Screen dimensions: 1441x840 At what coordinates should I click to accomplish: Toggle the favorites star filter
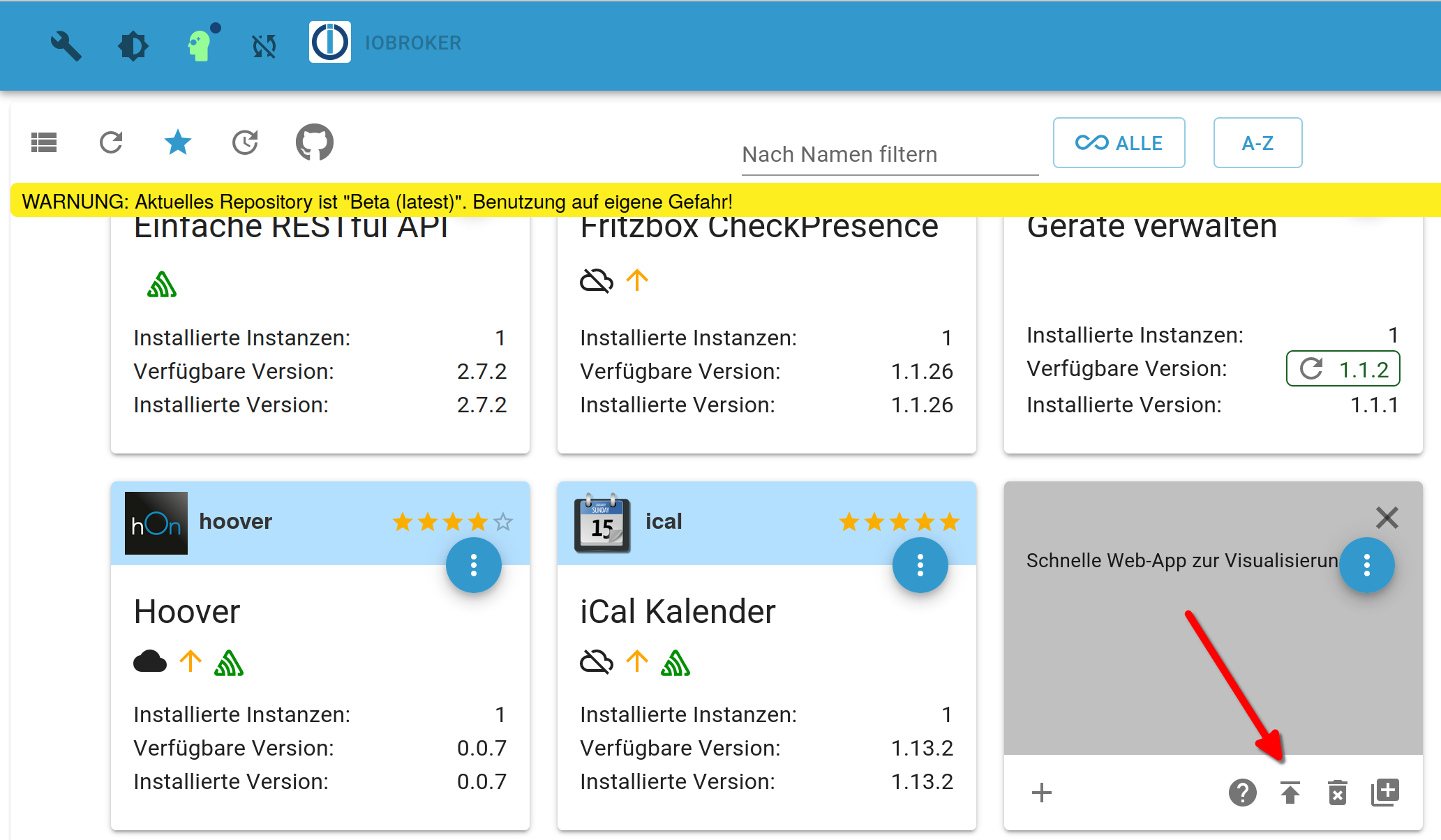178,143
